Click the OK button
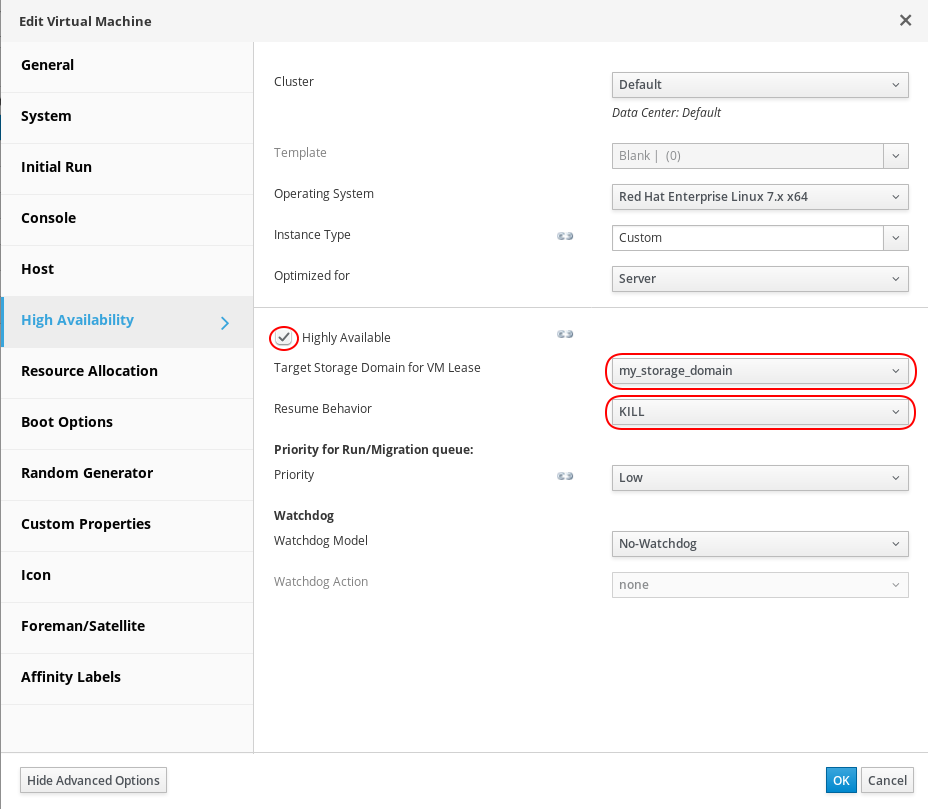 coord(841,781)
